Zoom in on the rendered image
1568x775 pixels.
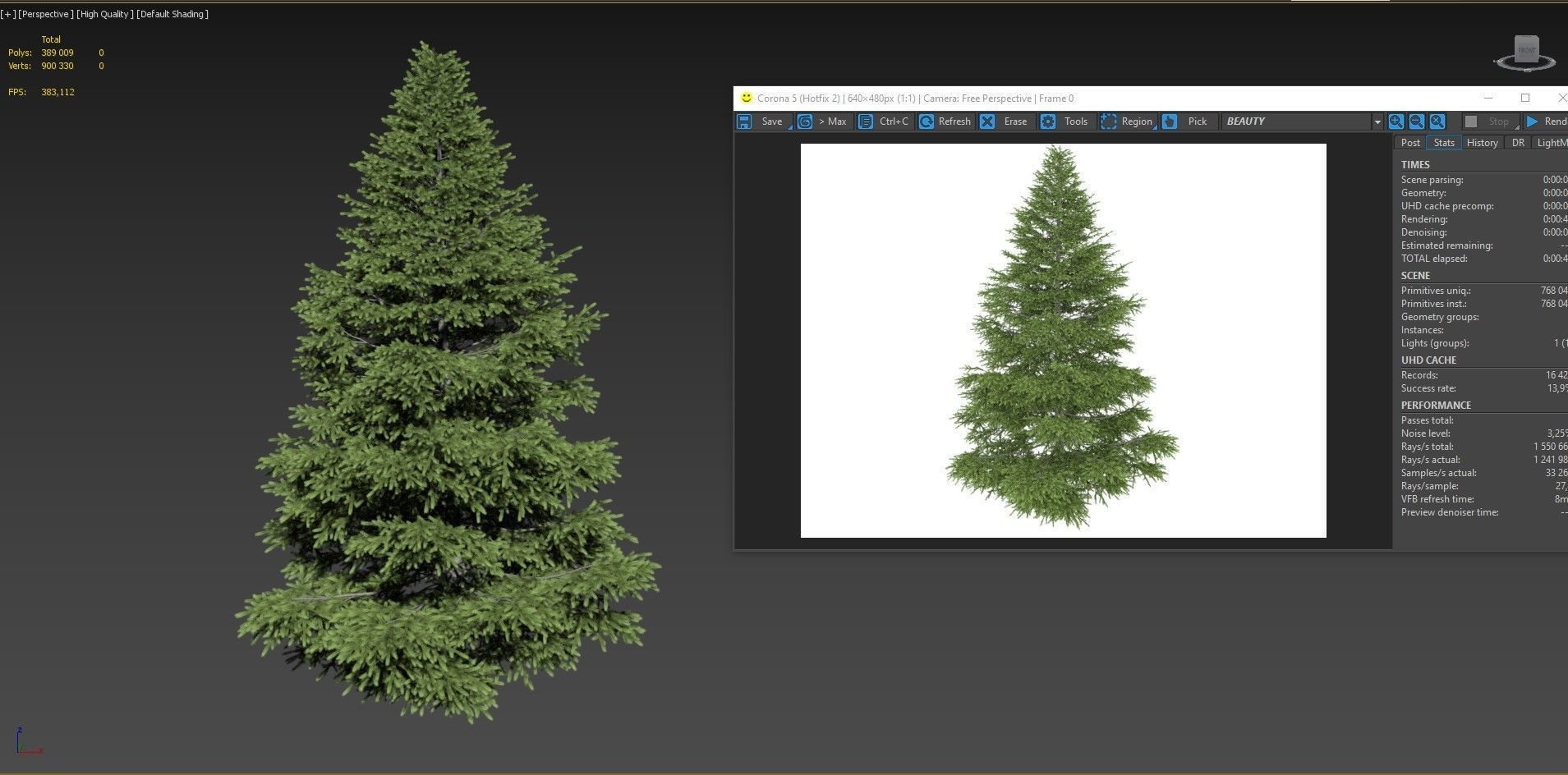pyautogui.click(x=1396, y=122)
